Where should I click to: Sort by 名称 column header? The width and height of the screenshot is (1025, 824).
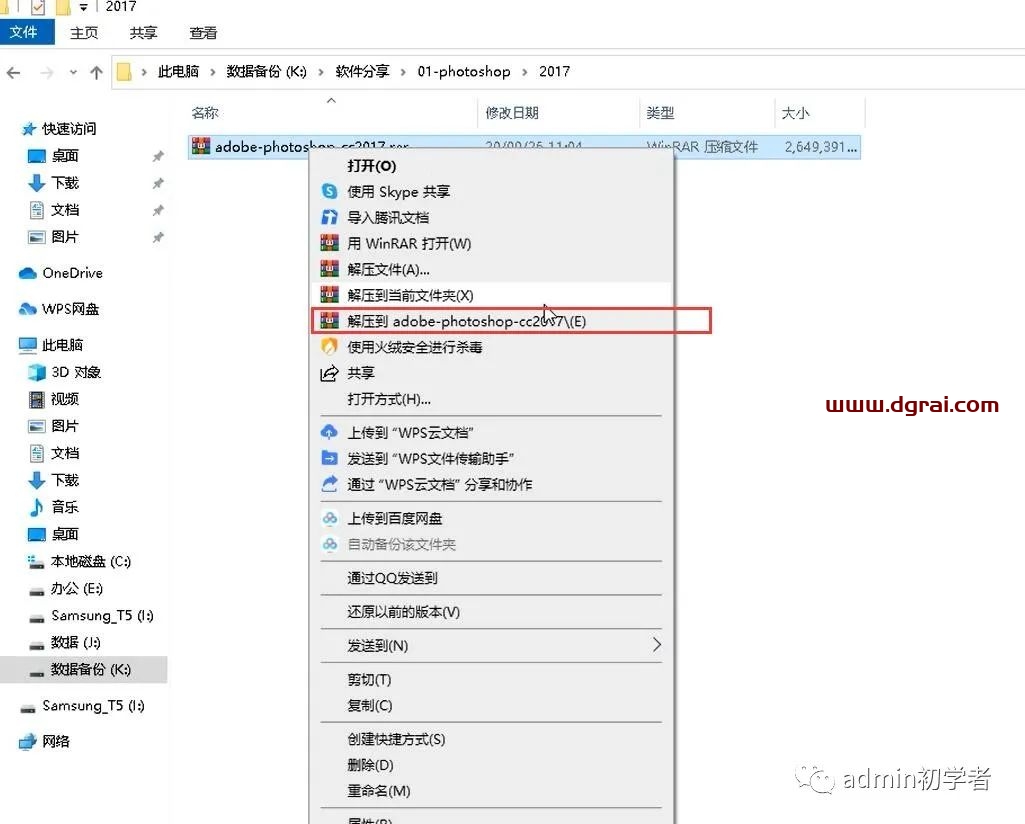coord(332,113)
